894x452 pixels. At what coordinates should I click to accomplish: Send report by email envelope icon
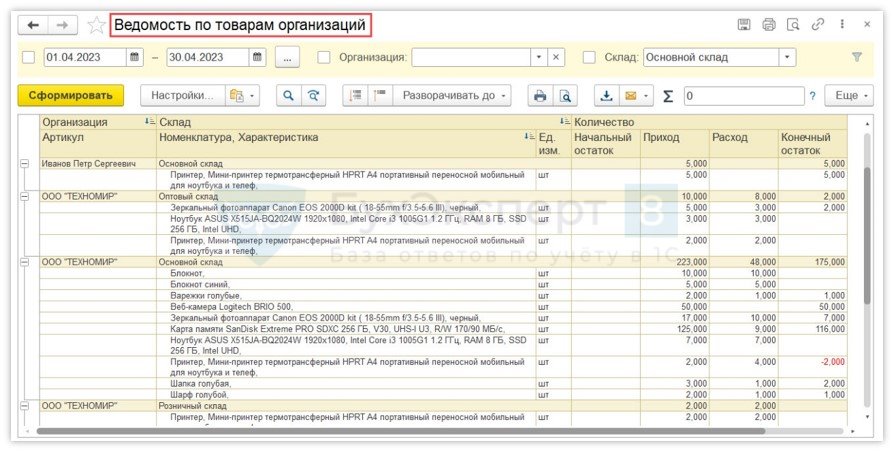(x=631, y=96)
